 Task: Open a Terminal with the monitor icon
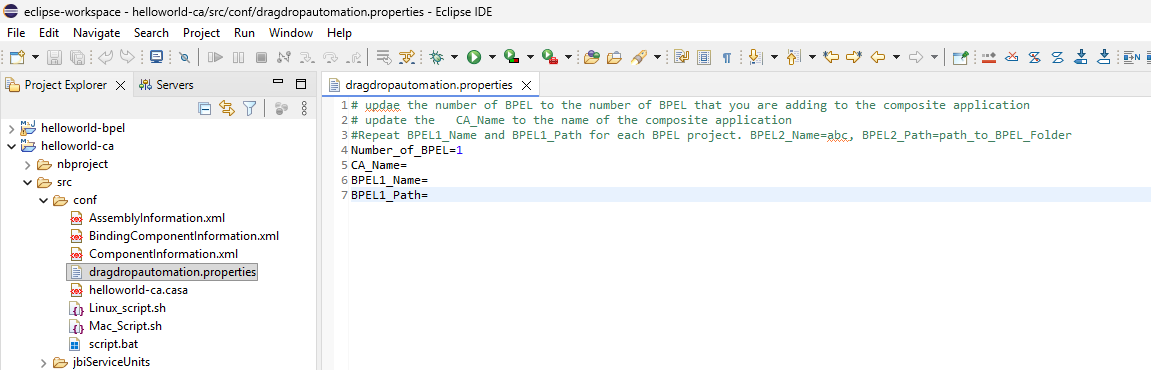156,57
